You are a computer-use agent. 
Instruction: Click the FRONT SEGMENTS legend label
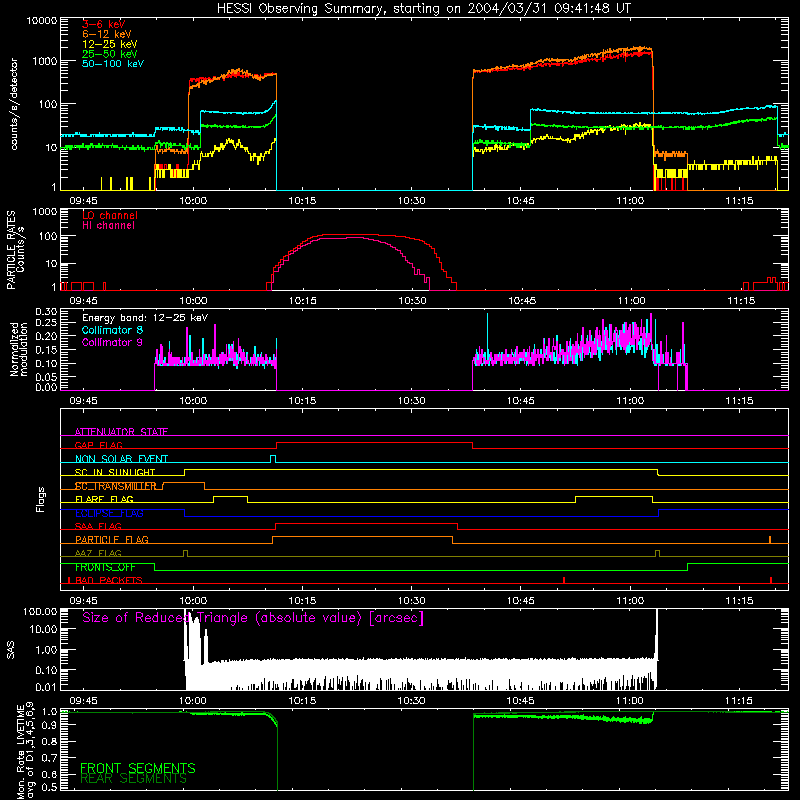tap(138, 767)
